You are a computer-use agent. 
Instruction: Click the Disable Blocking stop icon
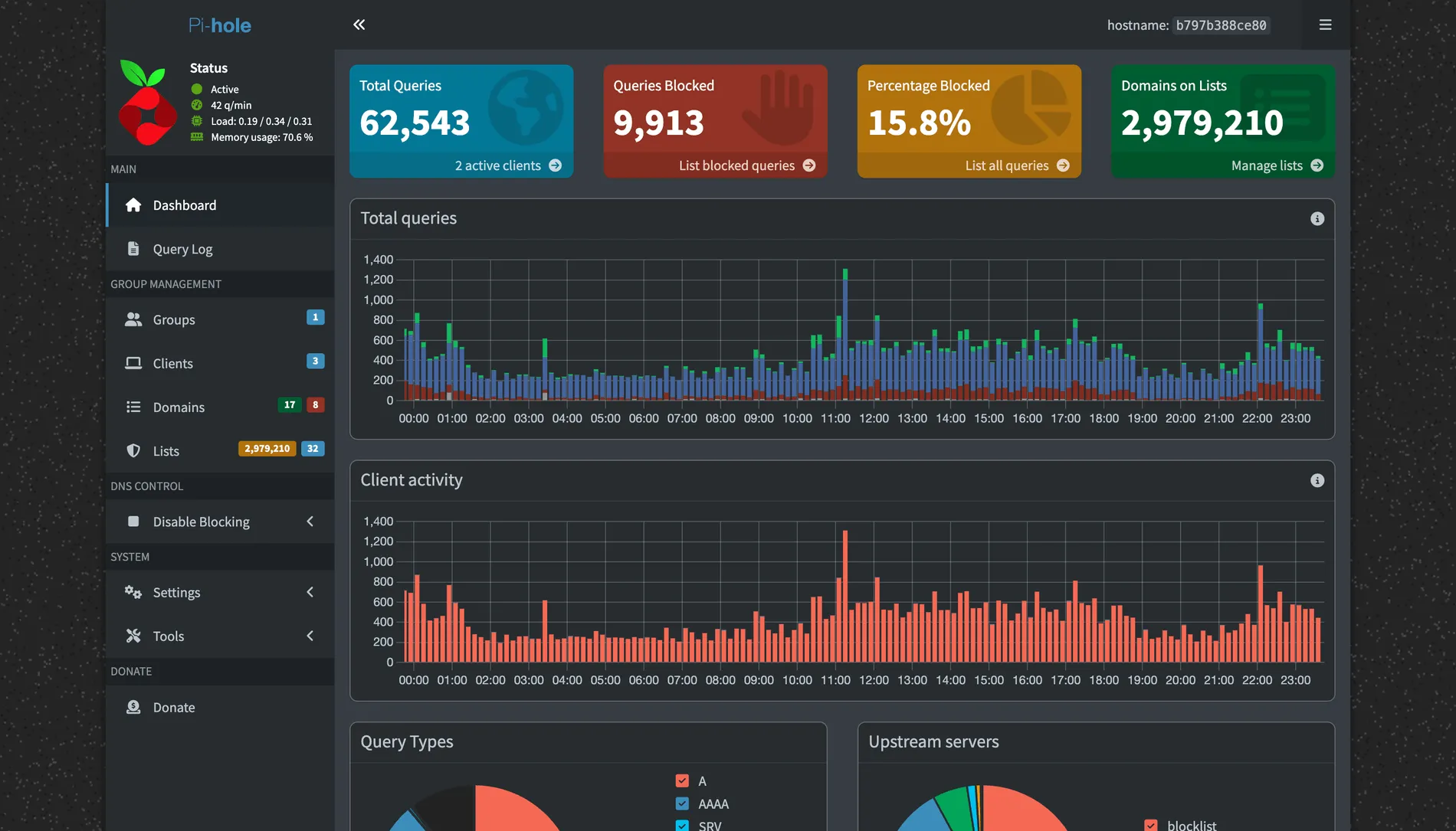[x=133, y=521]
